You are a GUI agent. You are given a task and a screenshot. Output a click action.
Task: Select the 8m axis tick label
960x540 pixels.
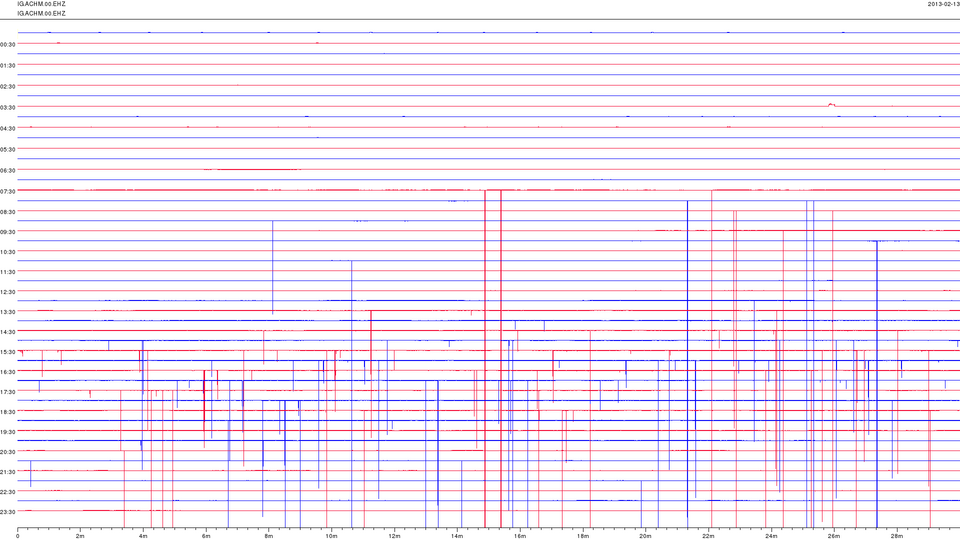269,536
